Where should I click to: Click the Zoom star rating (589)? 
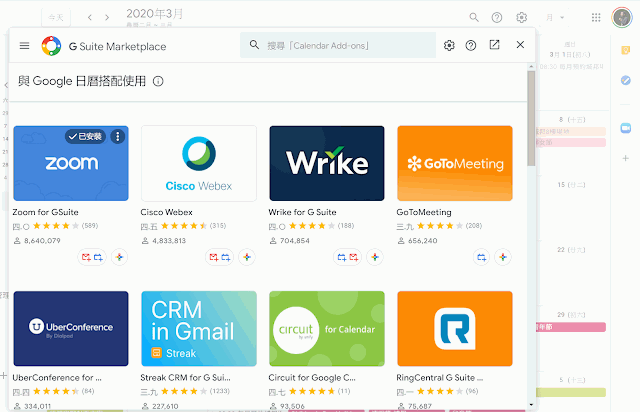pos(55,226)
